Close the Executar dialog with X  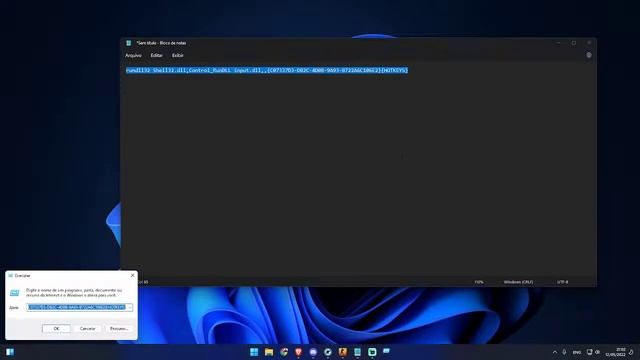click(132, 276)
